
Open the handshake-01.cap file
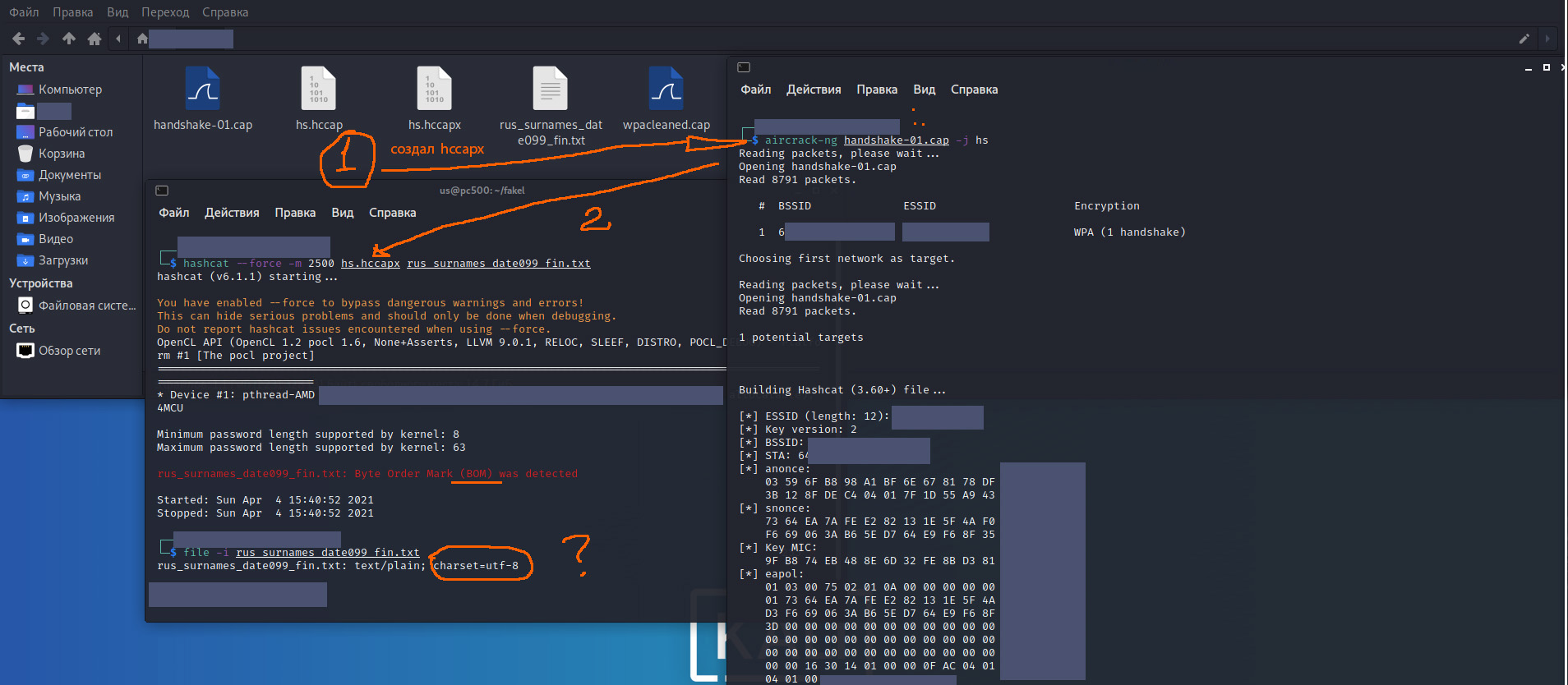point(203,90)
